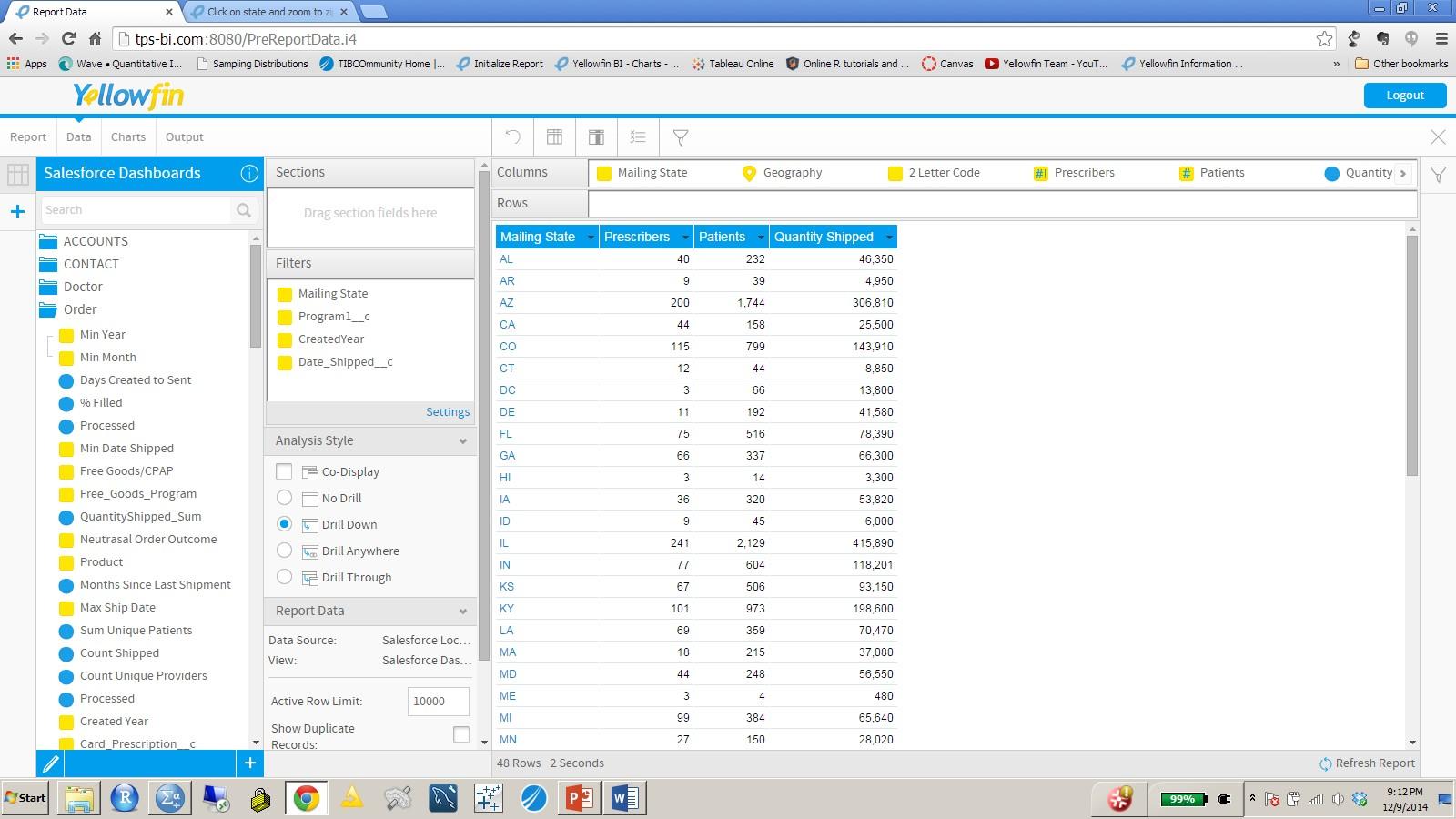Expand the ACCOUNTS folder
This screenshot has height=819, width=1456.
(48, 241)
